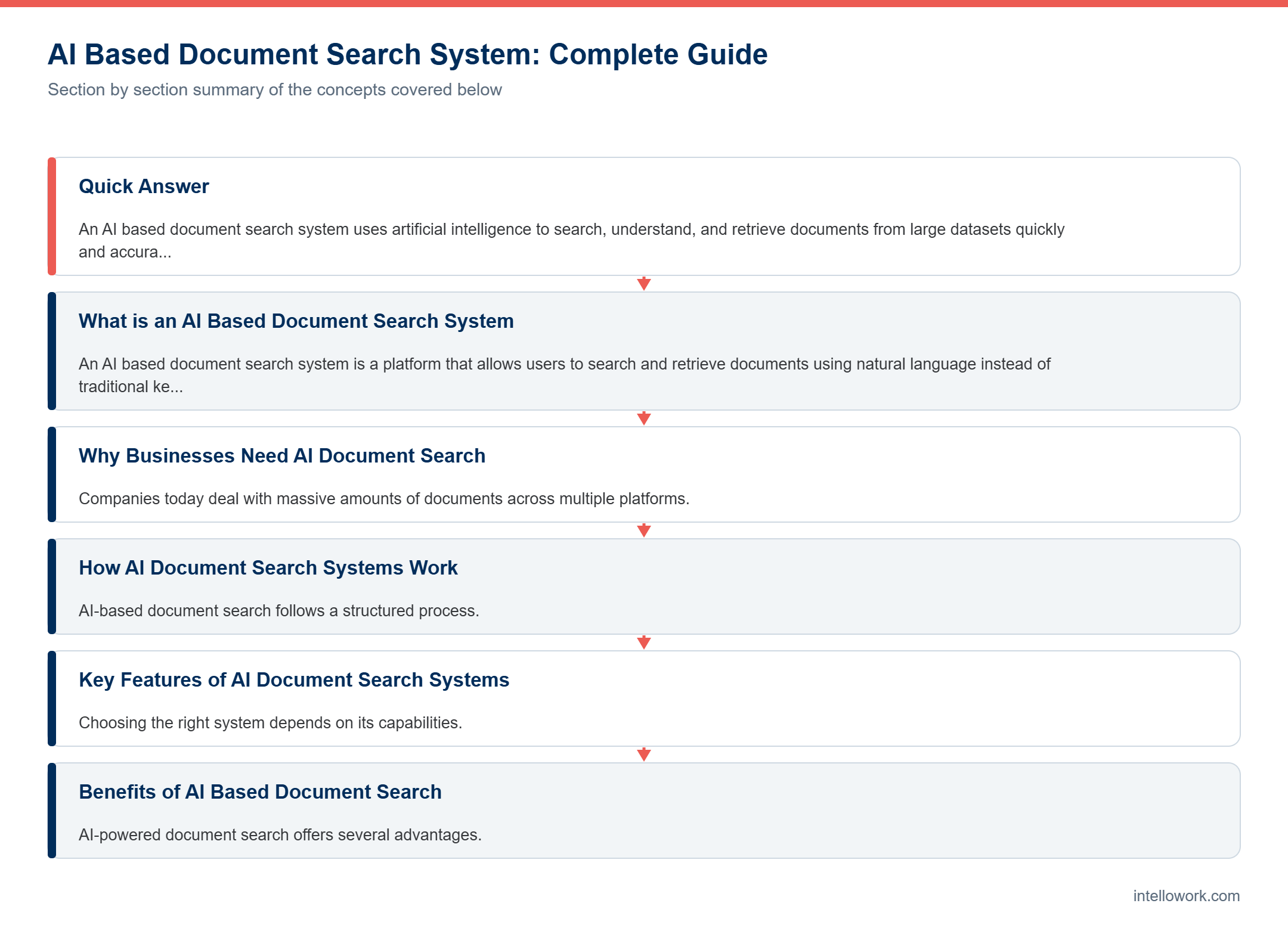Select heading "What is an AI Based Document Search System"
The width and height of the screenshot is (1288, 925).
296,321
